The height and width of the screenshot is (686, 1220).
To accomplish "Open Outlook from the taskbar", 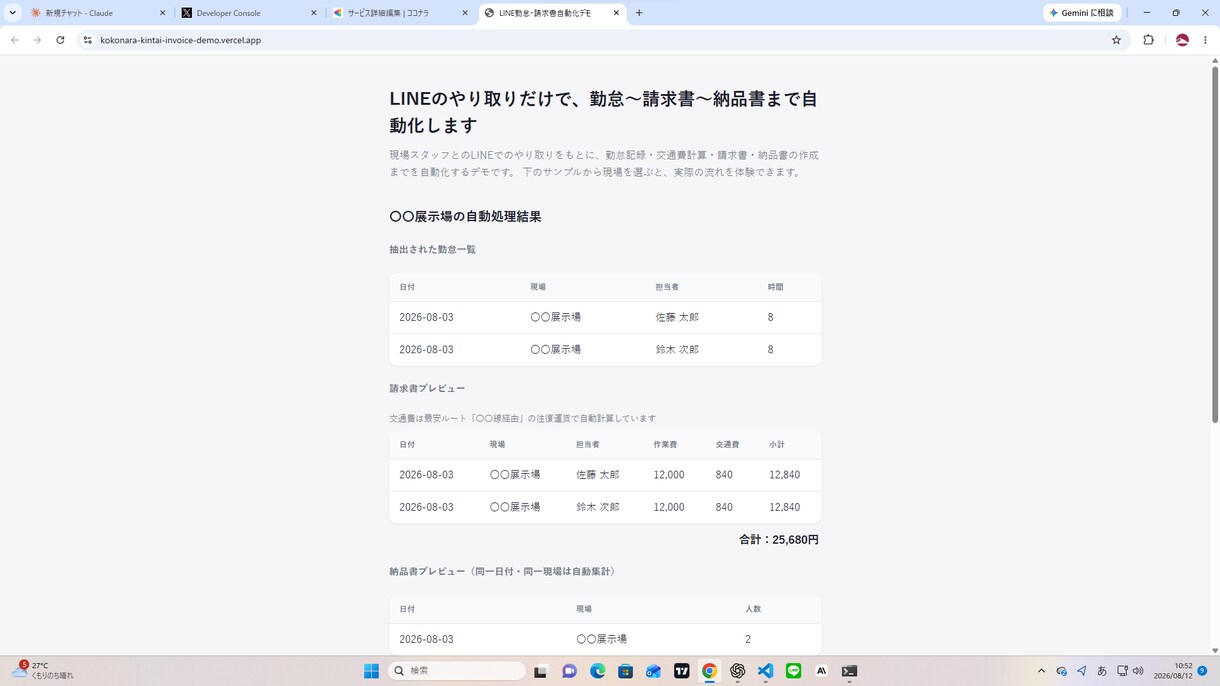I will click(653, 671).
